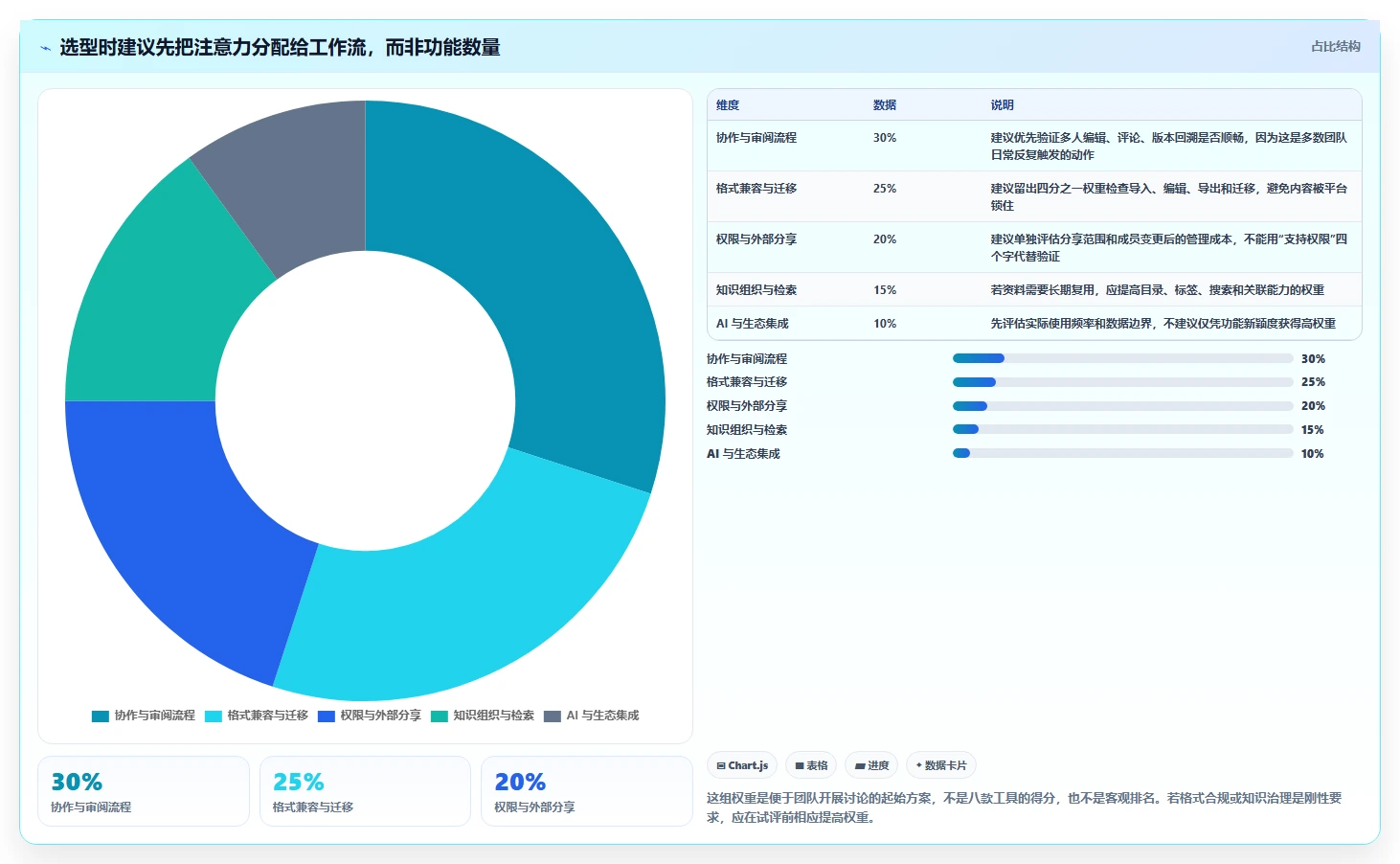This screenshot has width=1400, height=864.
Task: Click the icon beside the page title
Action: click(45, 48)
